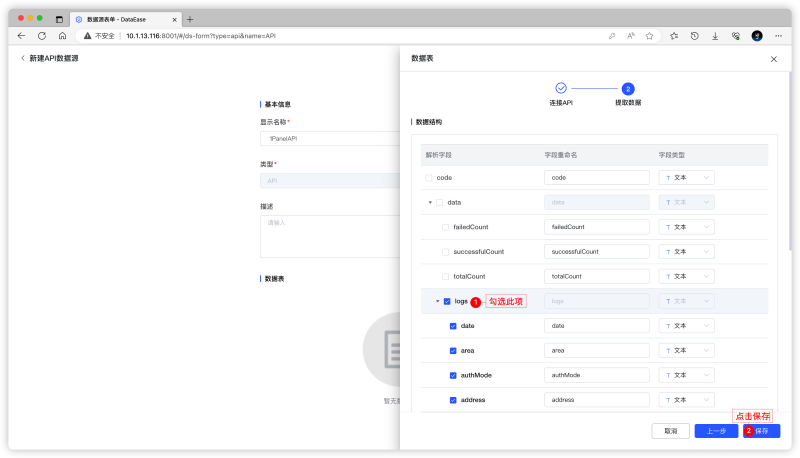Bookmark page with star icon
Screen dimensions: 800x458
tap(649, 36)
